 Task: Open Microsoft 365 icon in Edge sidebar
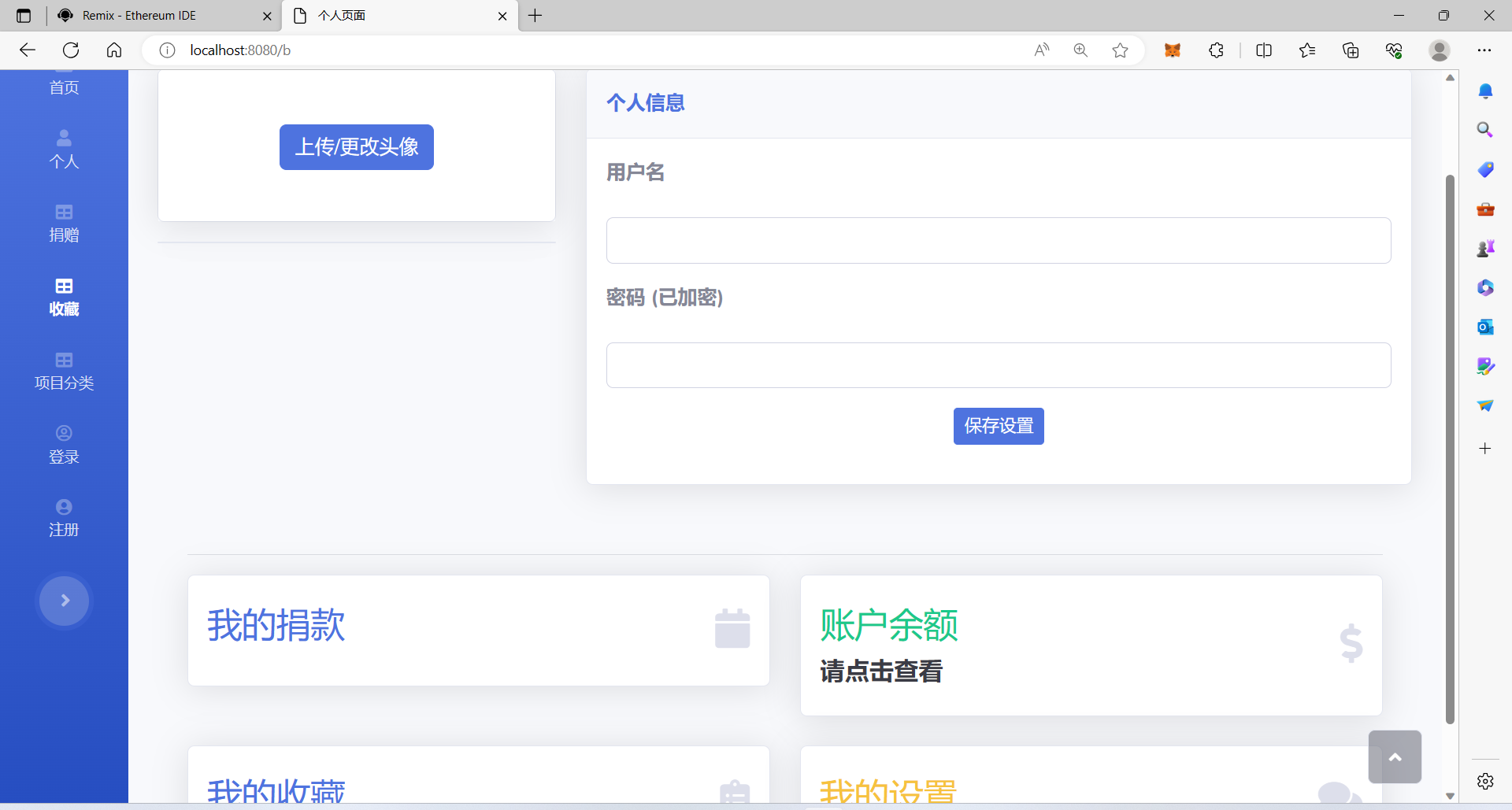[1485, 287]
